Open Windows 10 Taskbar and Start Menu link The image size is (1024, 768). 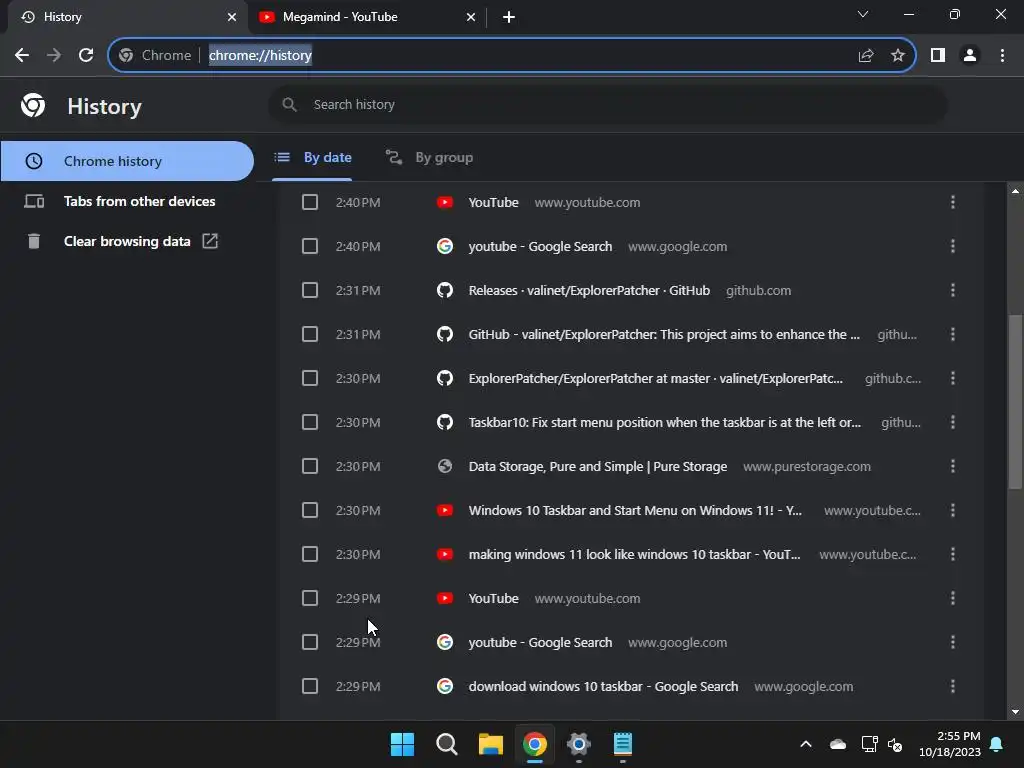coord(635,510)
